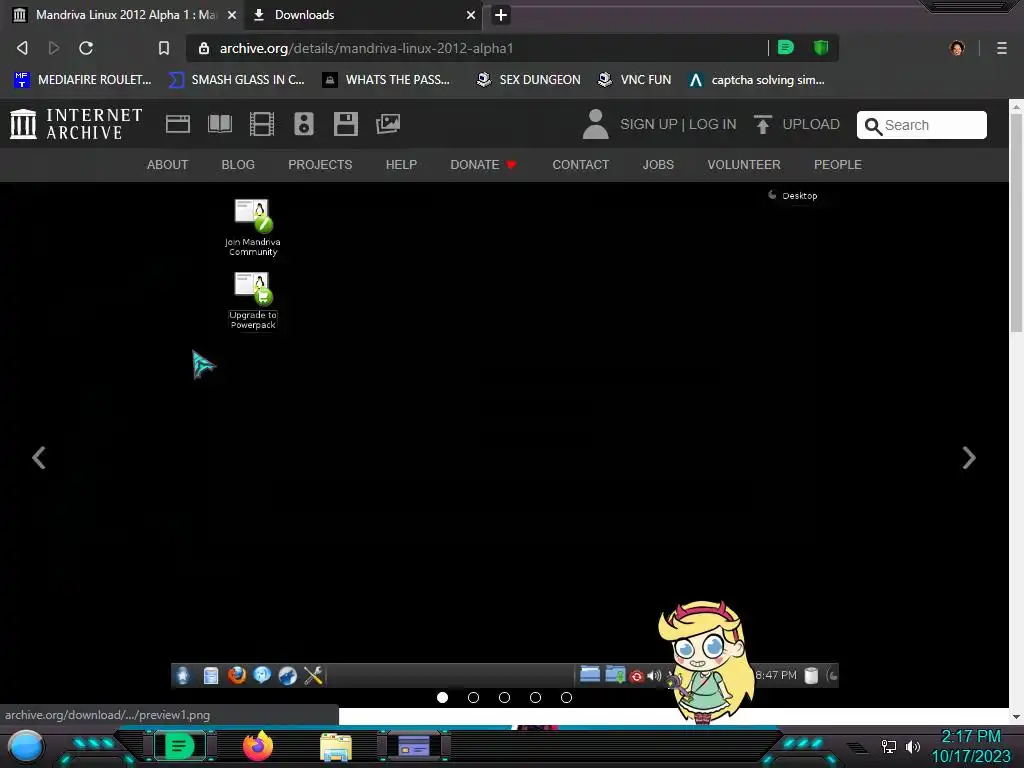Open the VOLUNTEER menu item
The height and width of the screenshot is (768, 1024).
point(744,165)
